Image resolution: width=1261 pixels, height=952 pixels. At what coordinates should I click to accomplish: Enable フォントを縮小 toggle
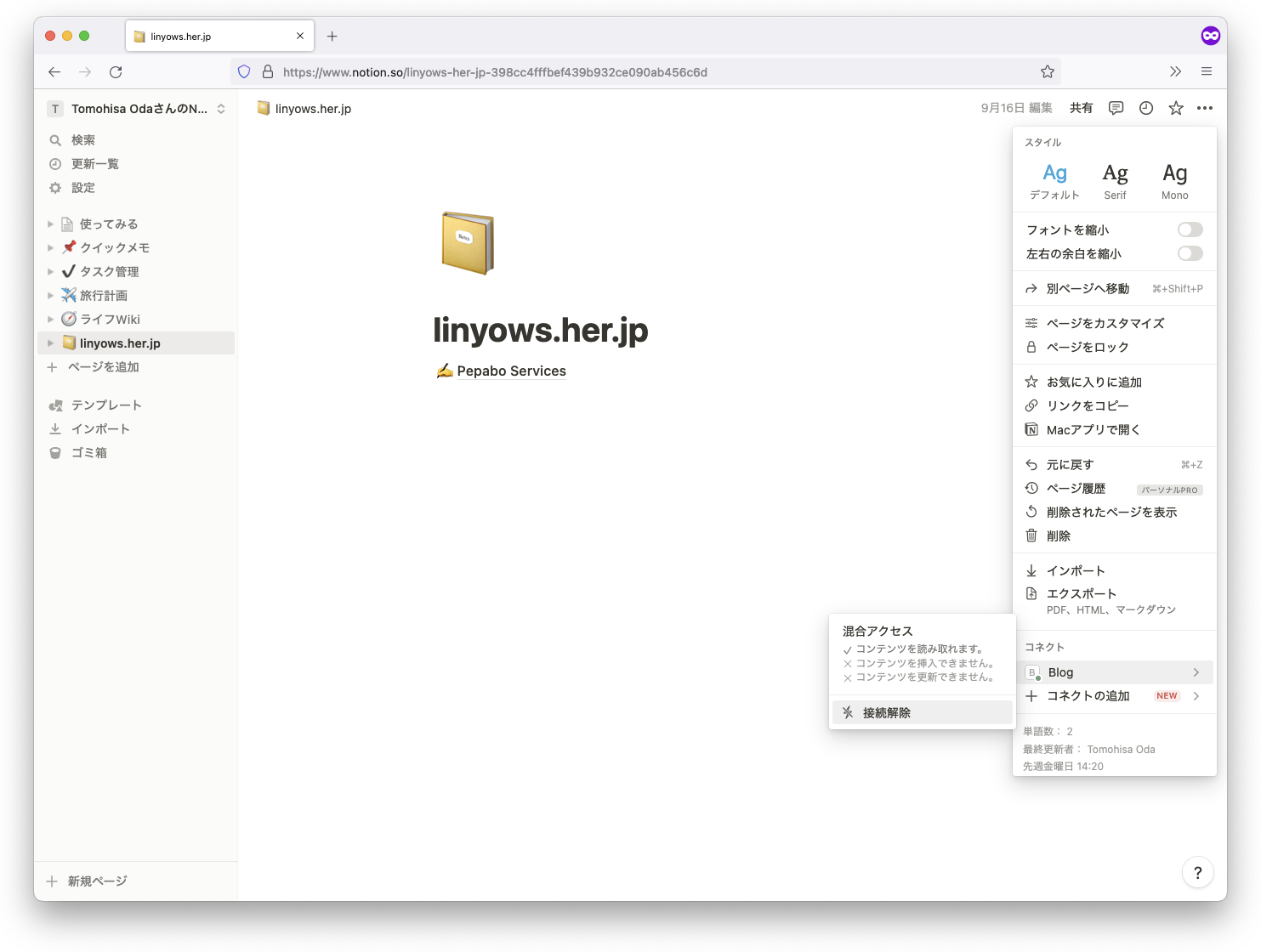pos(1190,229)
